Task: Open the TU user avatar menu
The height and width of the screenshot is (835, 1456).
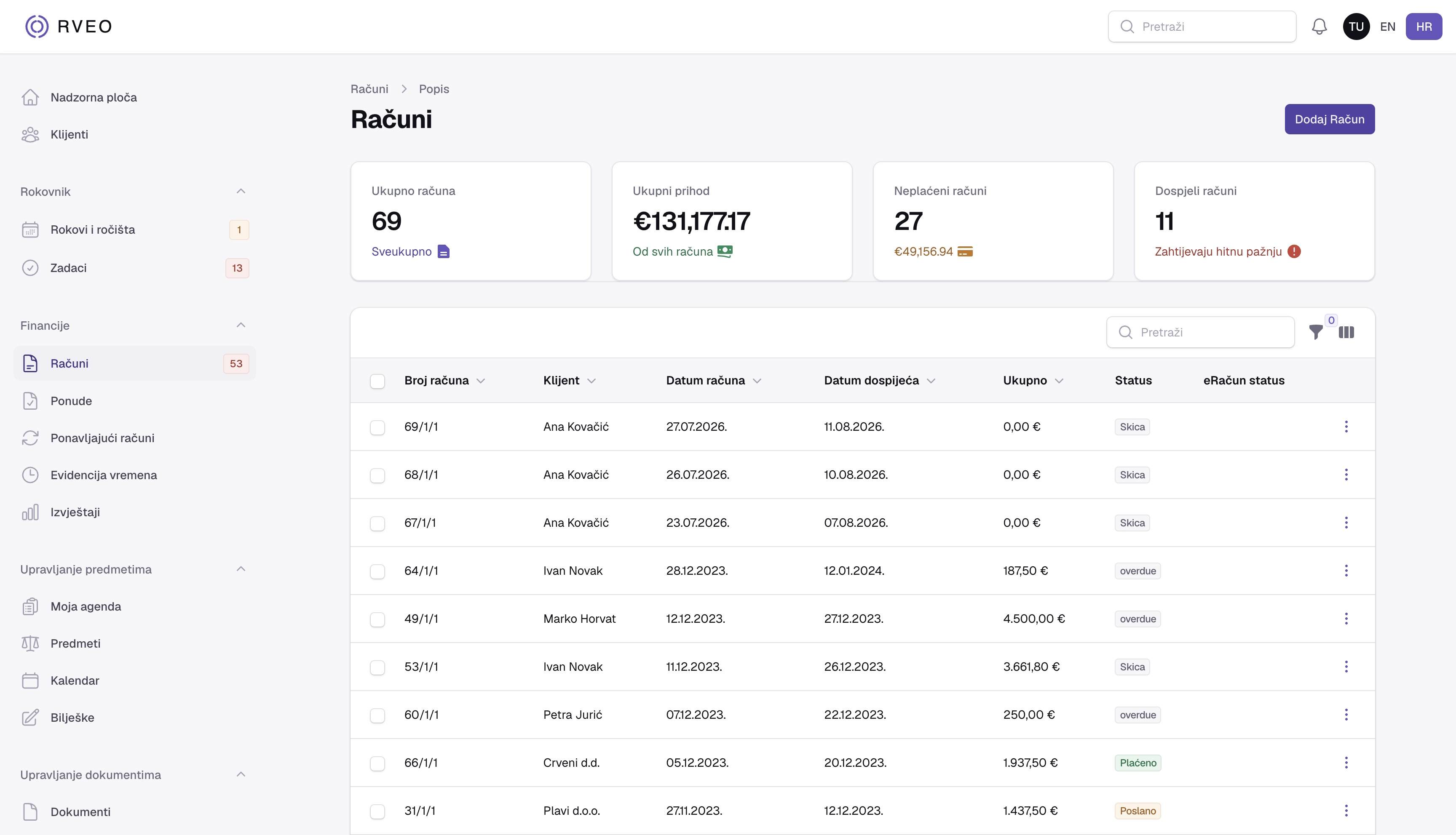Action: [1356, 27]
